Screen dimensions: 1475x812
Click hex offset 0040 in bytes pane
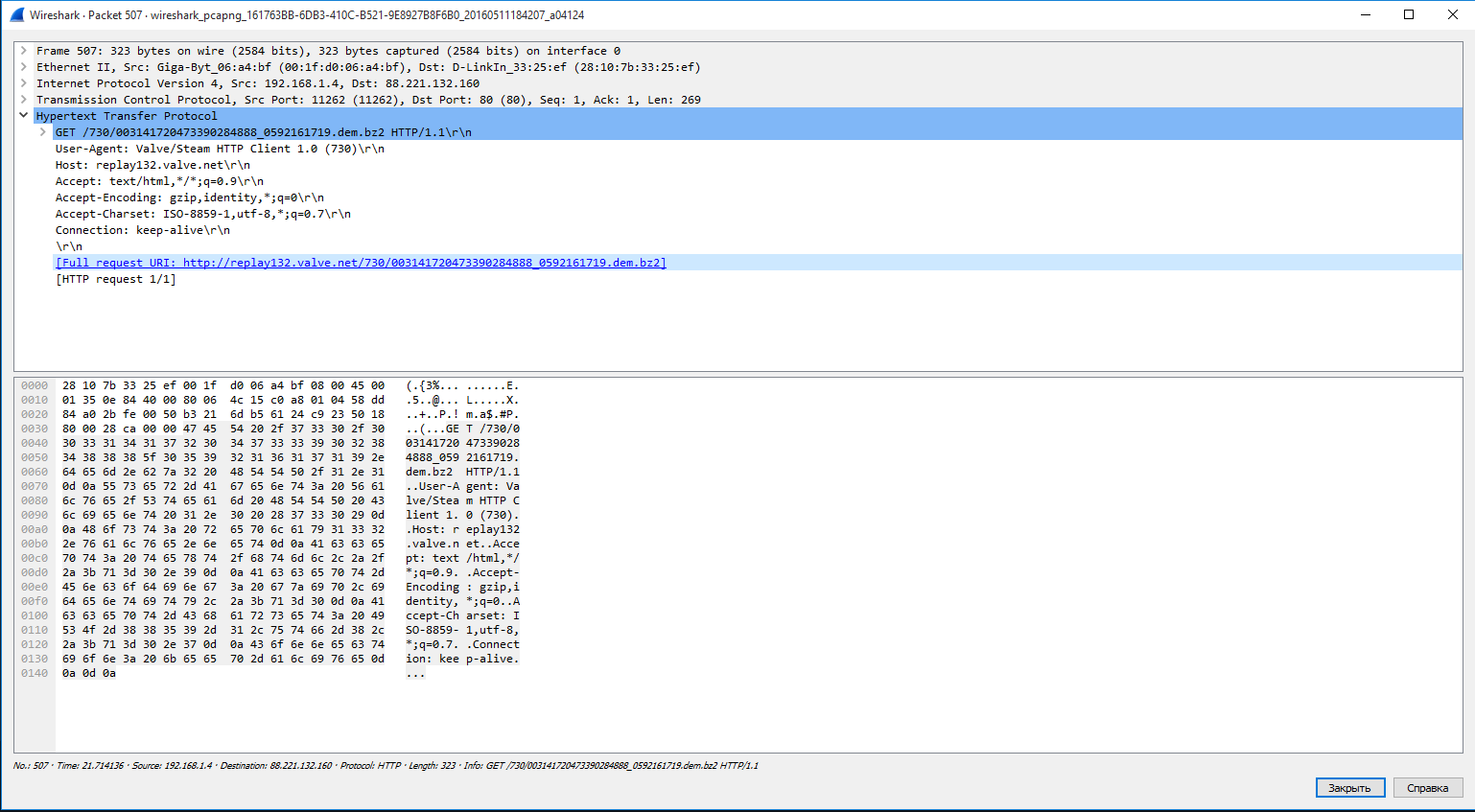click(35, 443)
